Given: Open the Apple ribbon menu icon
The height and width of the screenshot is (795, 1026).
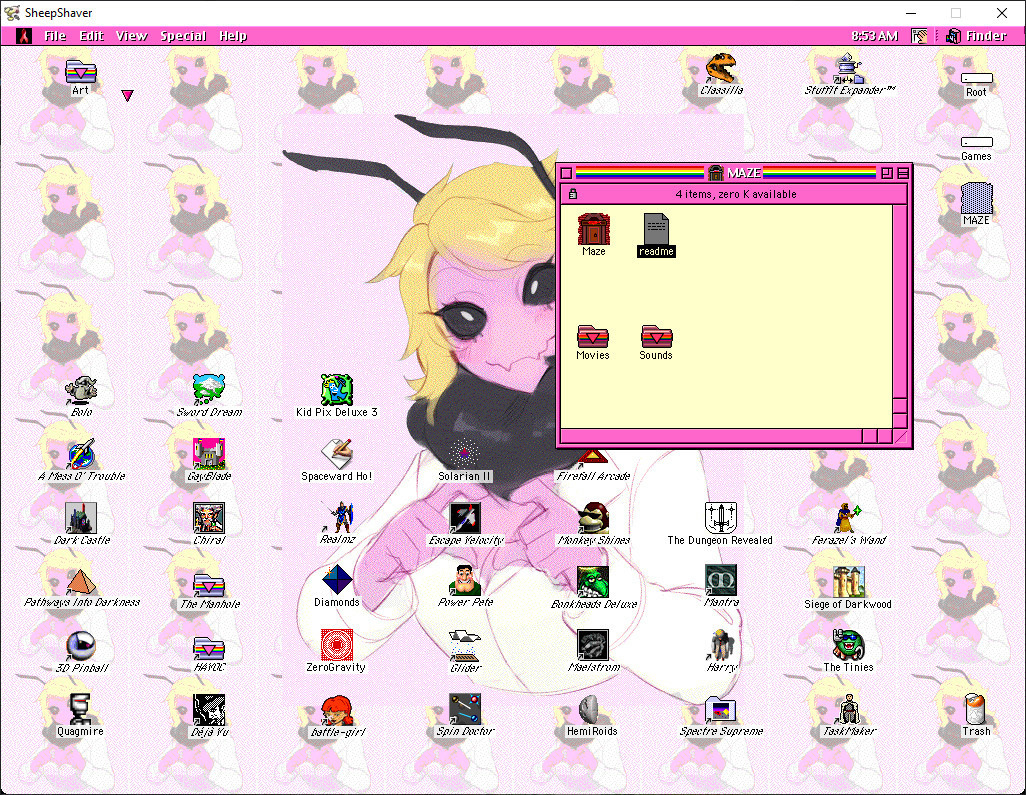Looking at the screenshot, I should (24, 36).
